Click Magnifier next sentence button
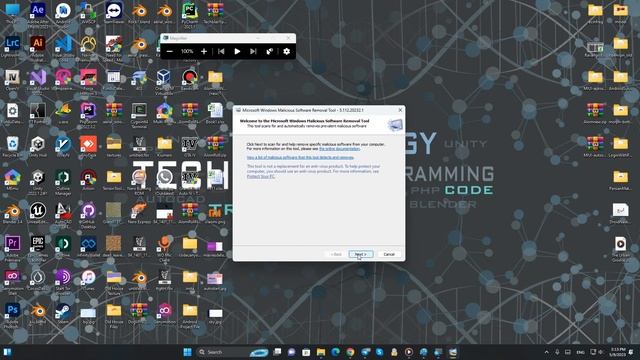This screenshot has width=640, height=360. (x=253, y=51)
